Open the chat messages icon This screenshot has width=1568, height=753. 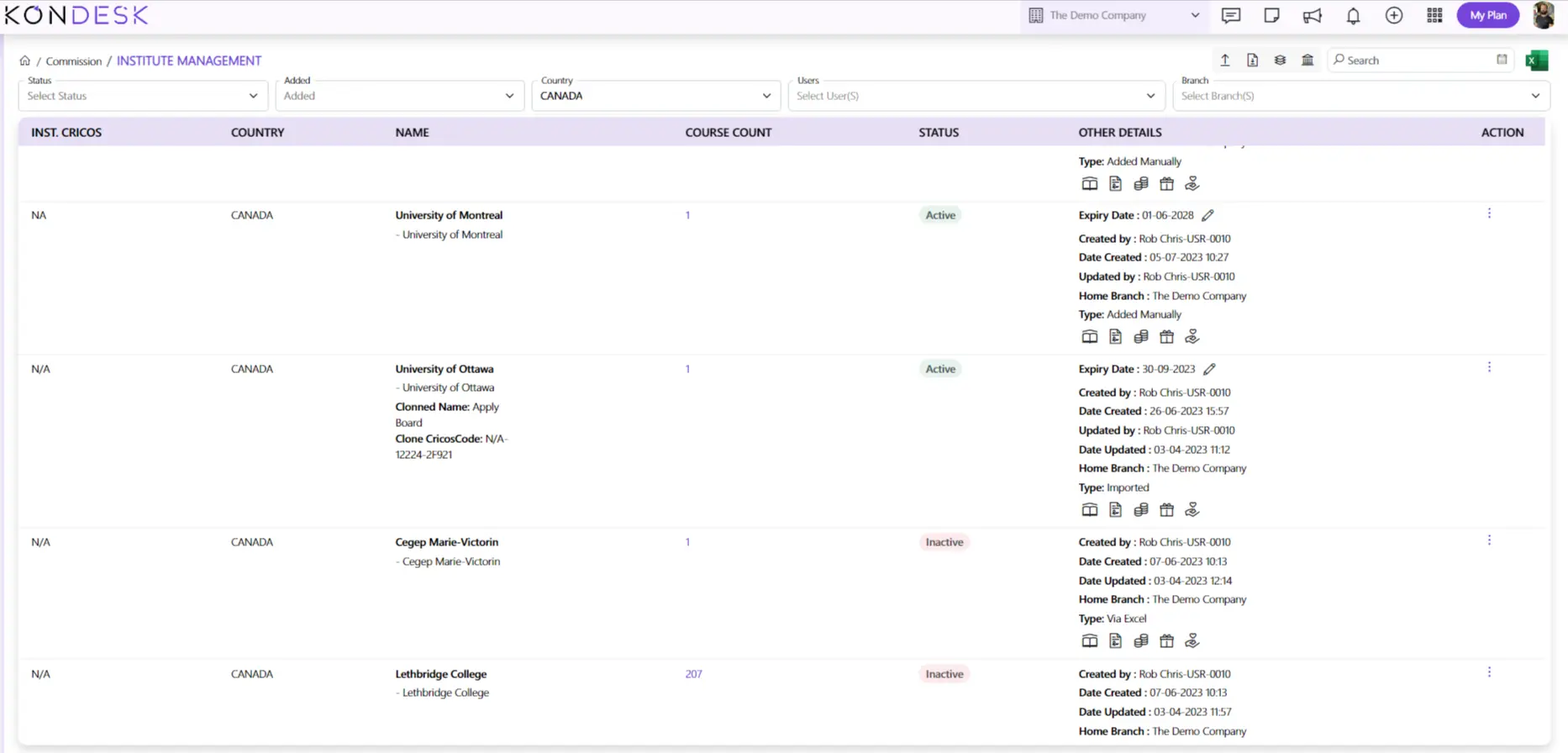click(x=1231, y=15)
